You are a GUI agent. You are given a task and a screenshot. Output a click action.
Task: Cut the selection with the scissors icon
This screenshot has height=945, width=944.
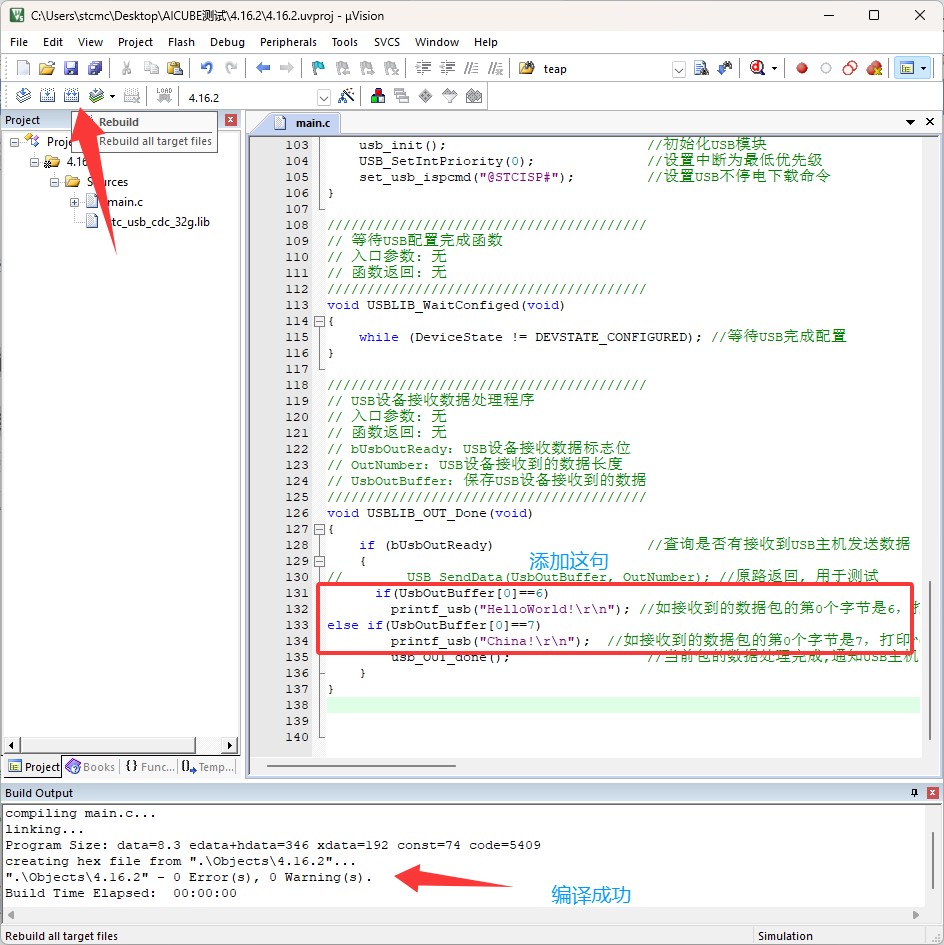point(127,68)
